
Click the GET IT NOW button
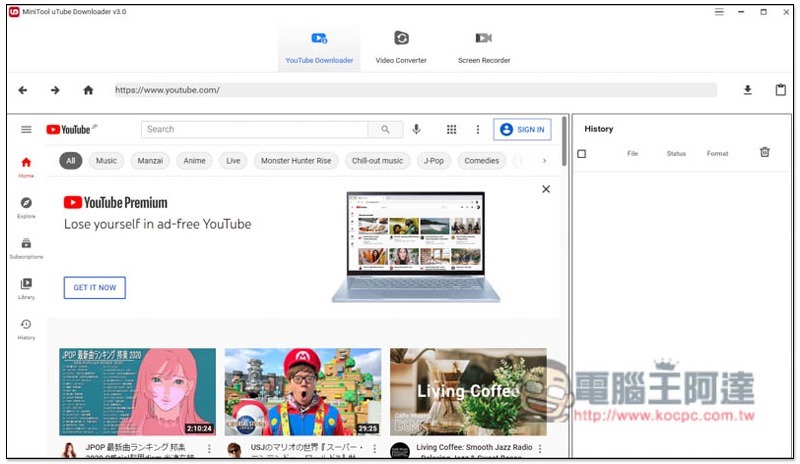94,288
